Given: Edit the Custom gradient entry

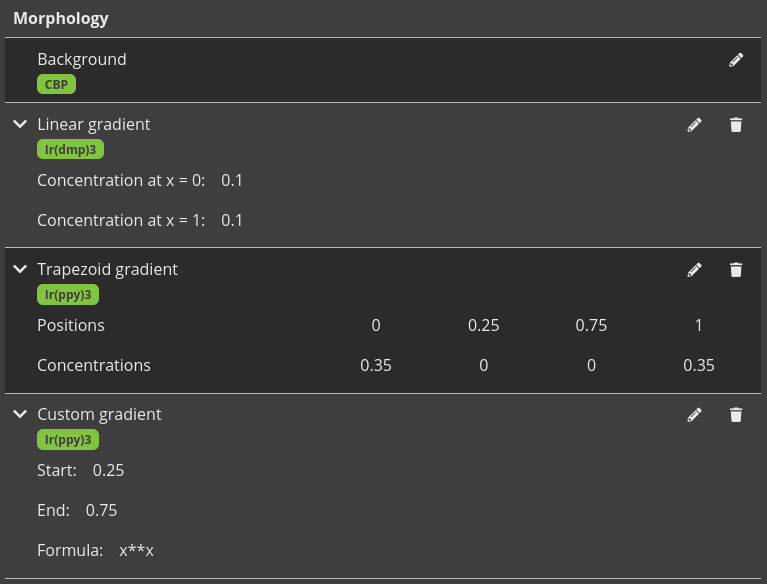Looking at the screenshot, I should (695, 415).
